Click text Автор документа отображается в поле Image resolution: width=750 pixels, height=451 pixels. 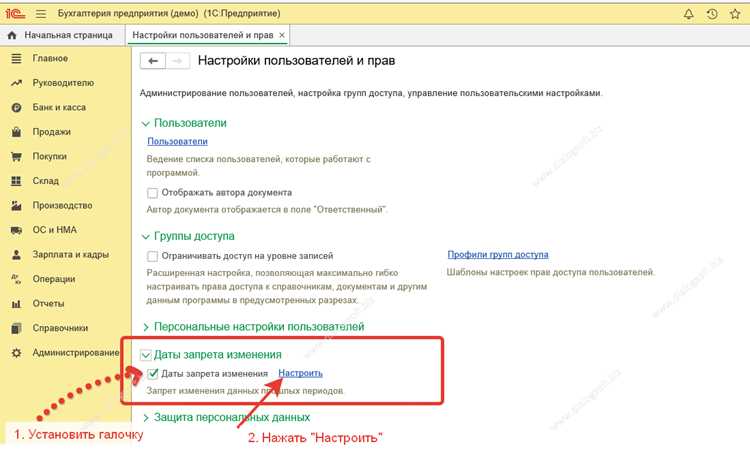267,209
